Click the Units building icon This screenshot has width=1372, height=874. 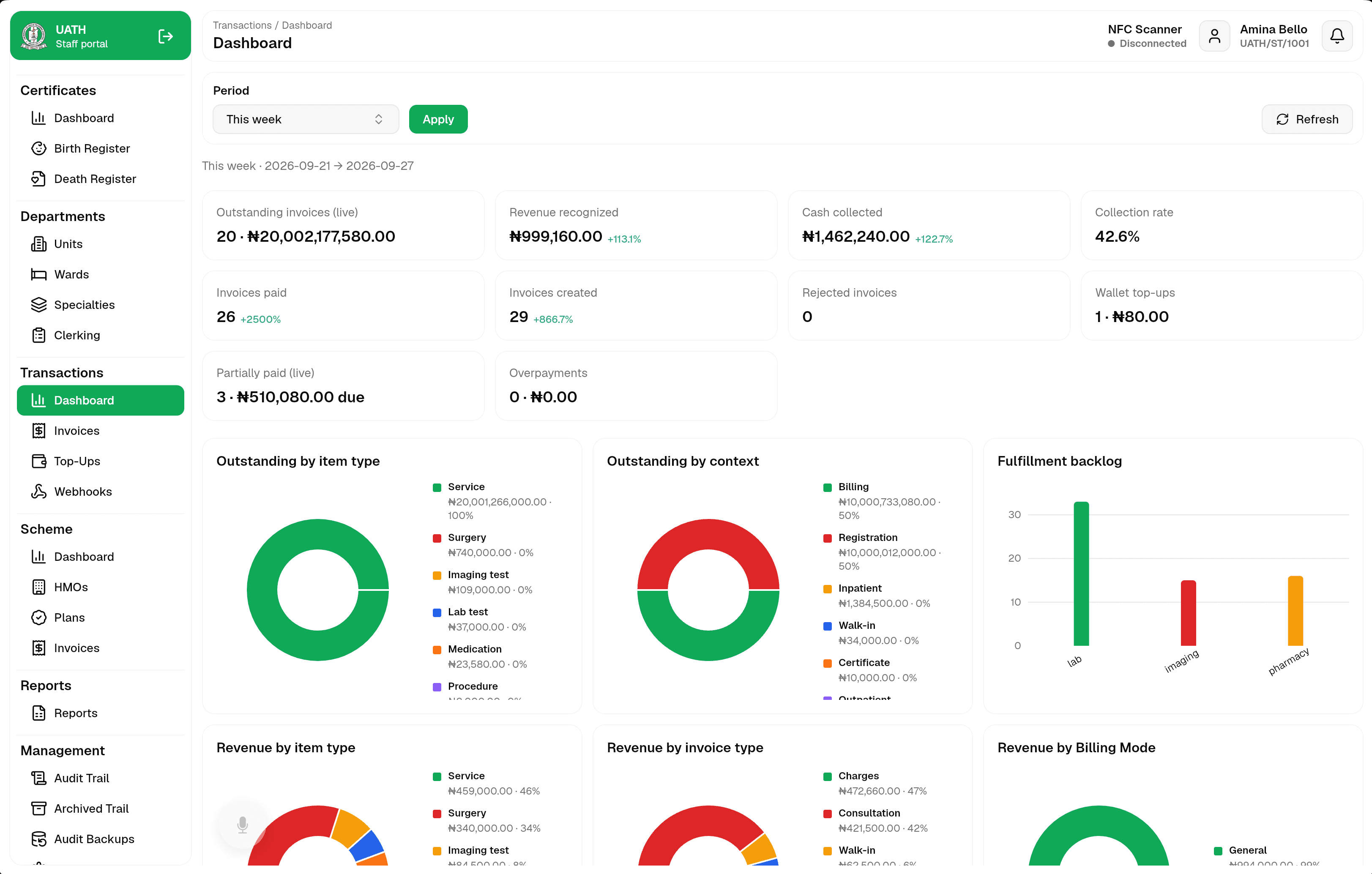tap(39, 244)
